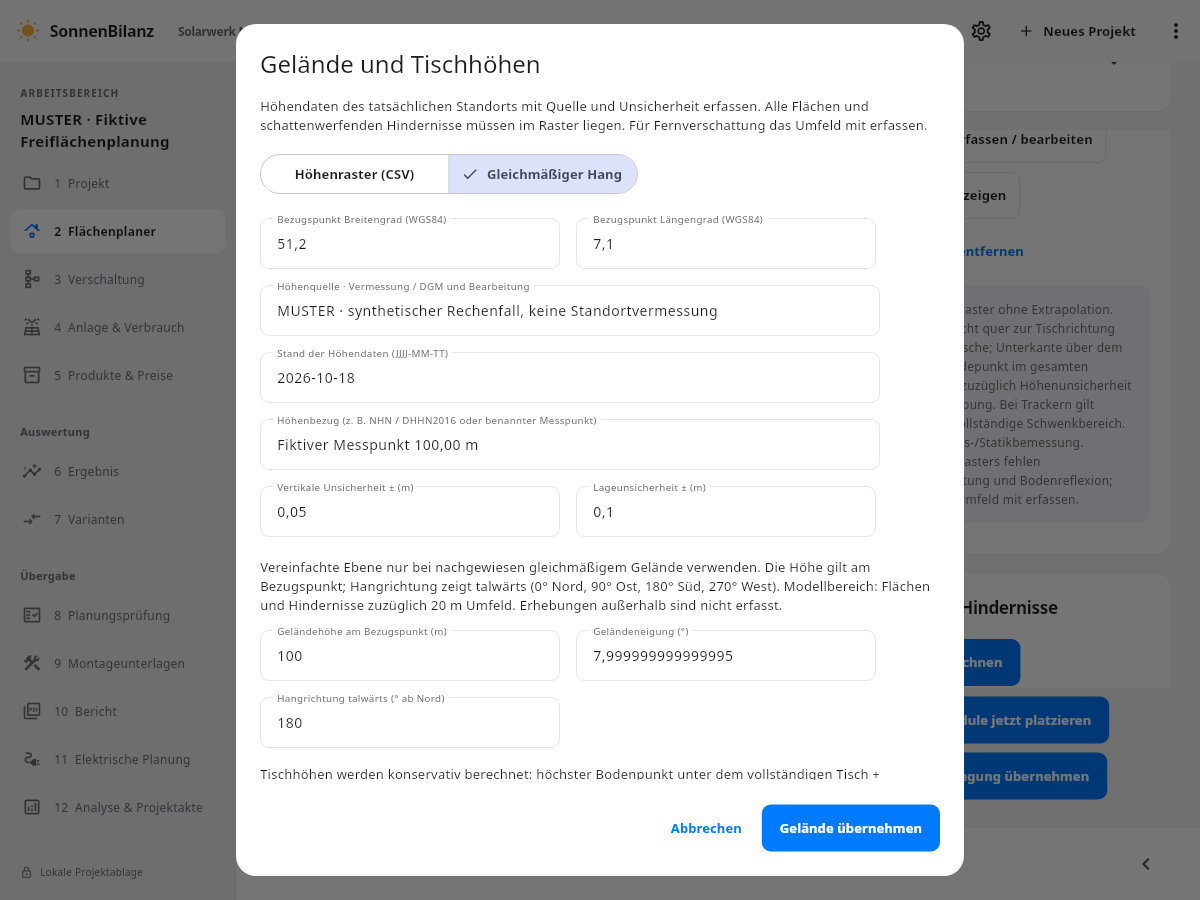
Task: Click the Projekt folder icon in sidebar
Action: (32, 183)
